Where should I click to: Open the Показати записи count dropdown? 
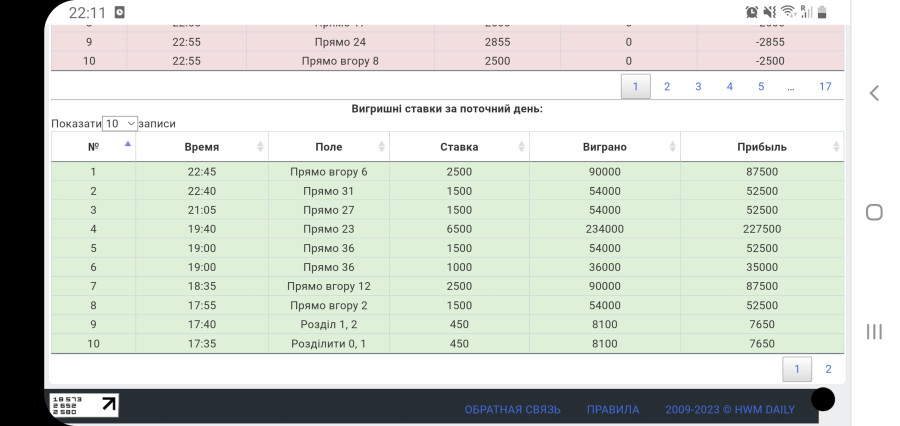pos(120,123)
